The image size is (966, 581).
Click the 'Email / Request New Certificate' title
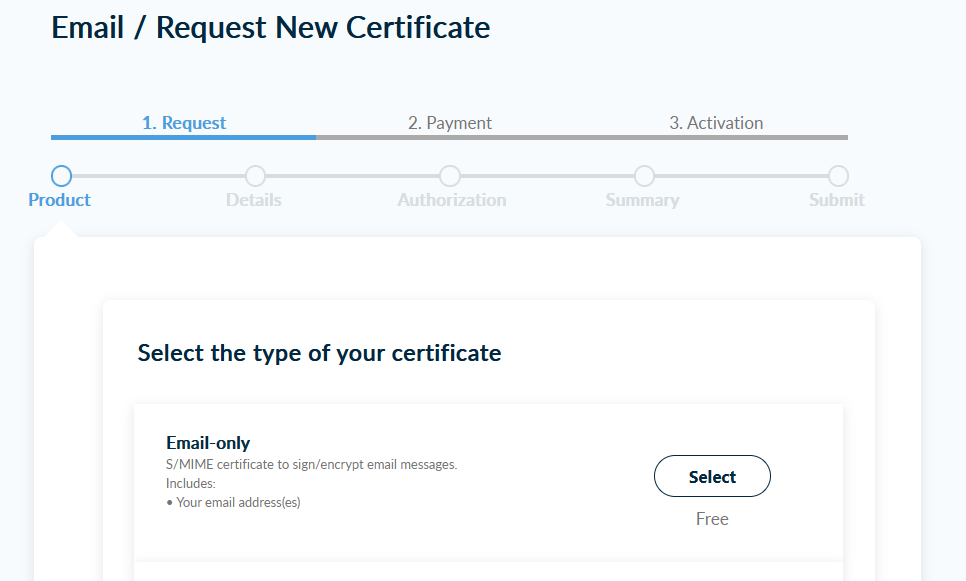[270, 28]
